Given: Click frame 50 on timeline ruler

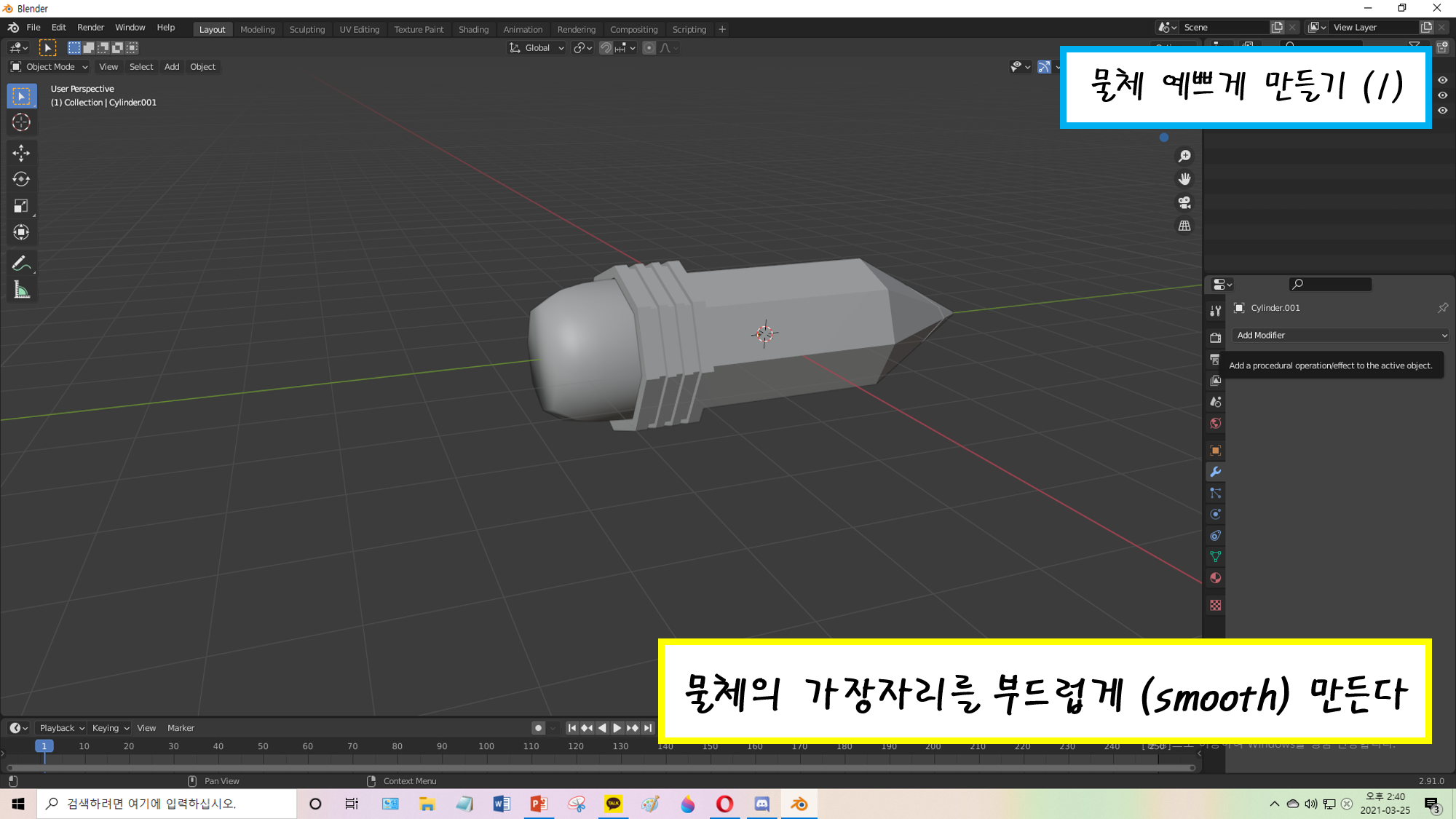Looking at the screenshot, I should pyautogui.click(x=263, y=746).
